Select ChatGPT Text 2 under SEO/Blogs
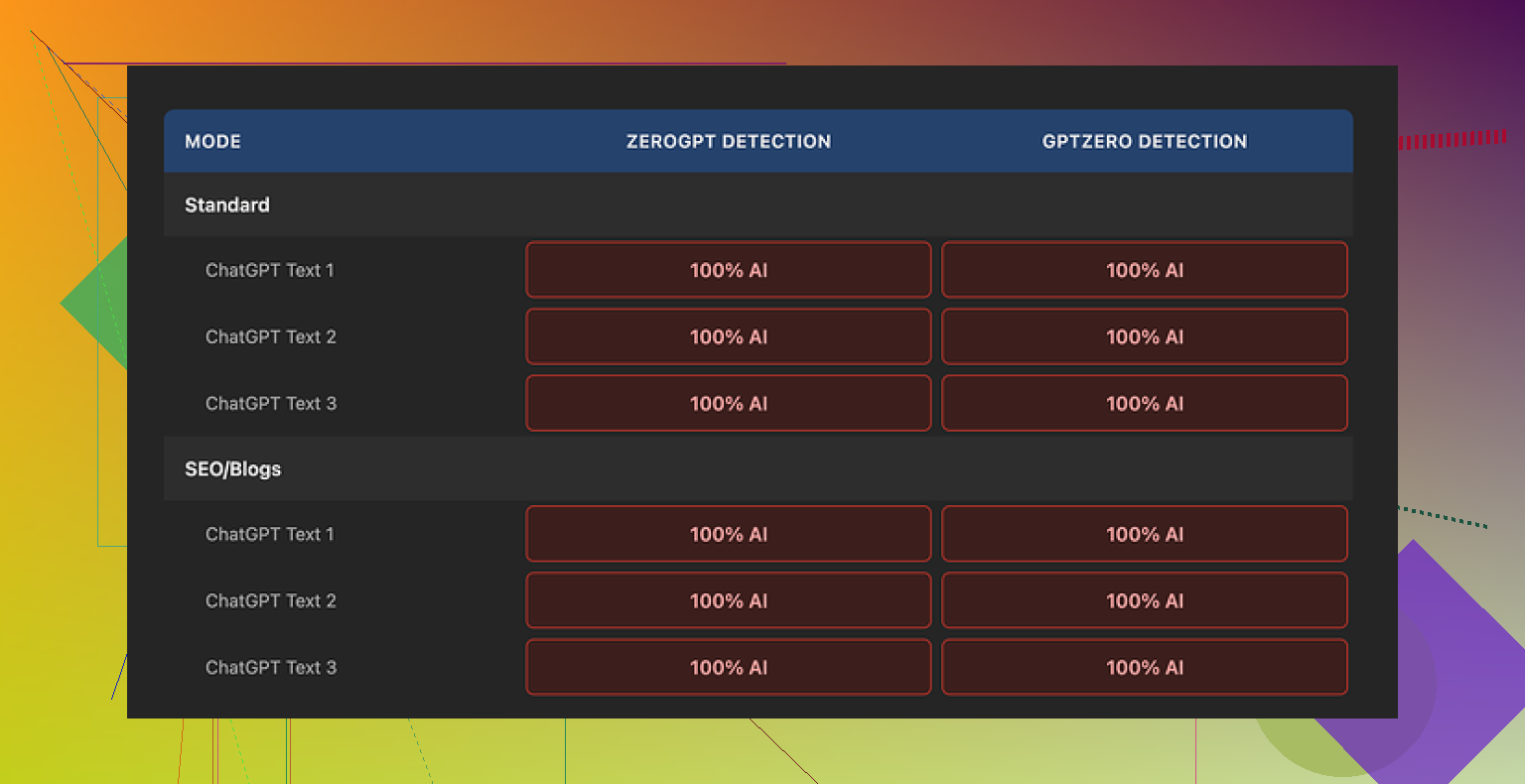The height and width of the screenshot is (784, 1525). pos(270,600)
